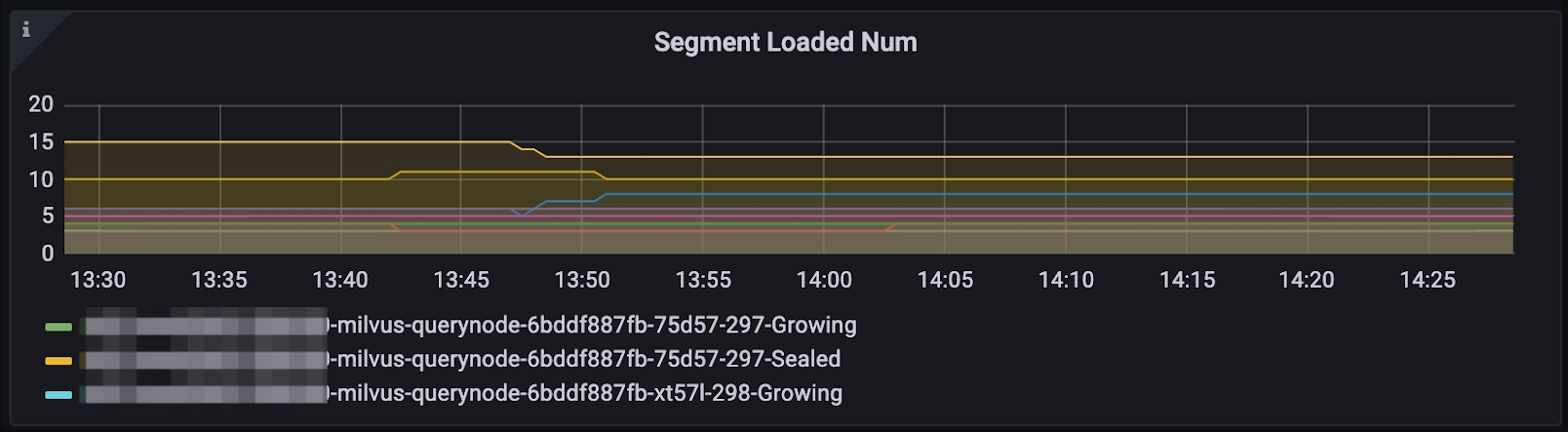Click the 13:50 time axis label
Image resolution: width=1568 pixels, height=432 pixels.
point(582,280)
